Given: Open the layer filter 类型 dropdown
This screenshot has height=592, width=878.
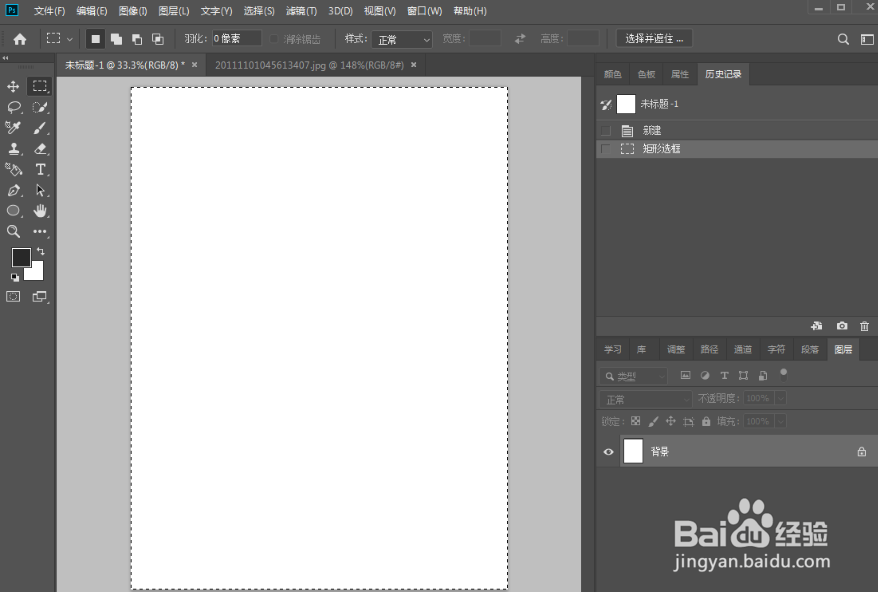Looking at the screenshot, I should point(633,376).
